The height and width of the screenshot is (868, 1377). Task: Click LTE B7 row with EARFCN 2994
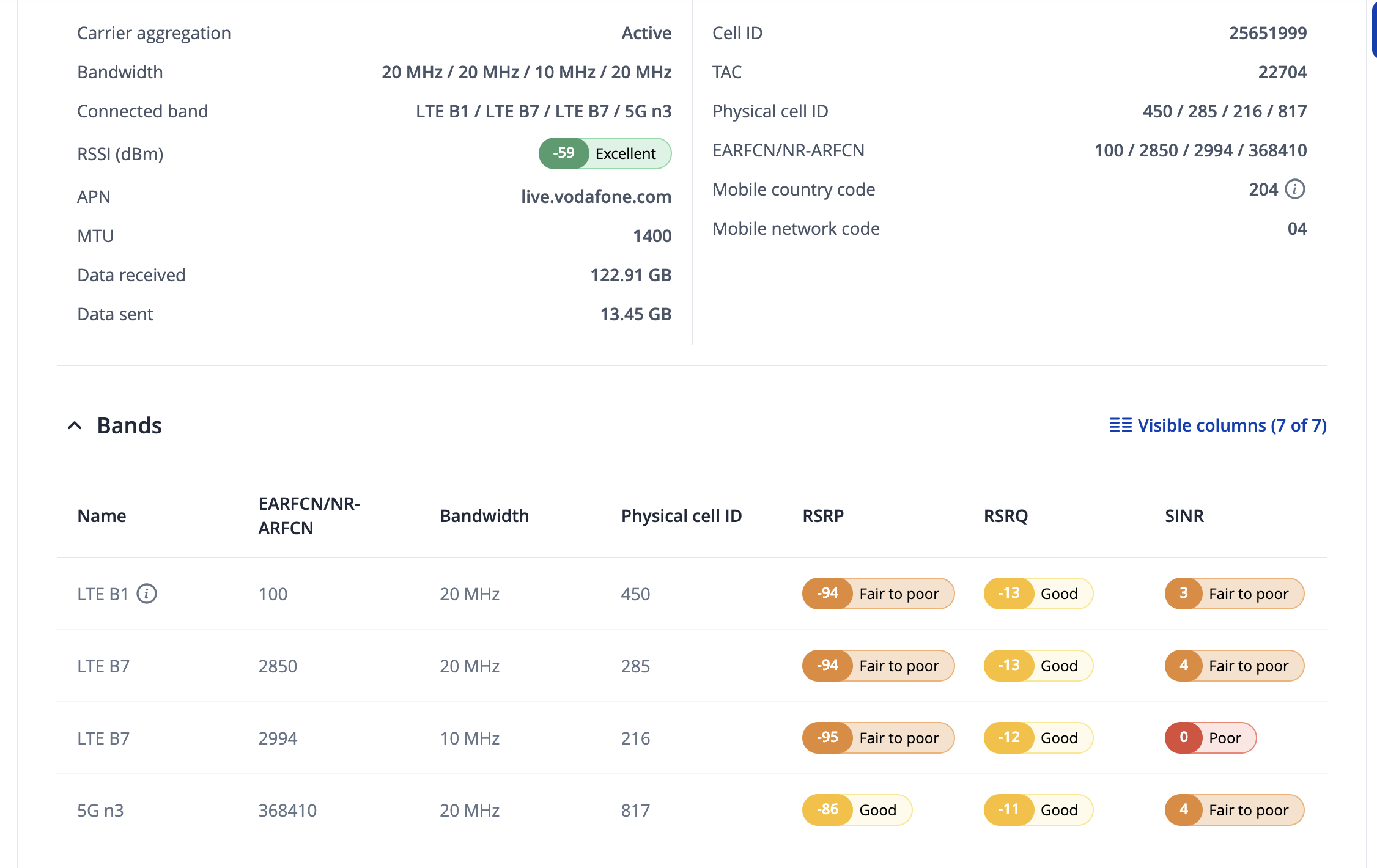pyautogui.click(x=278, y=738)
